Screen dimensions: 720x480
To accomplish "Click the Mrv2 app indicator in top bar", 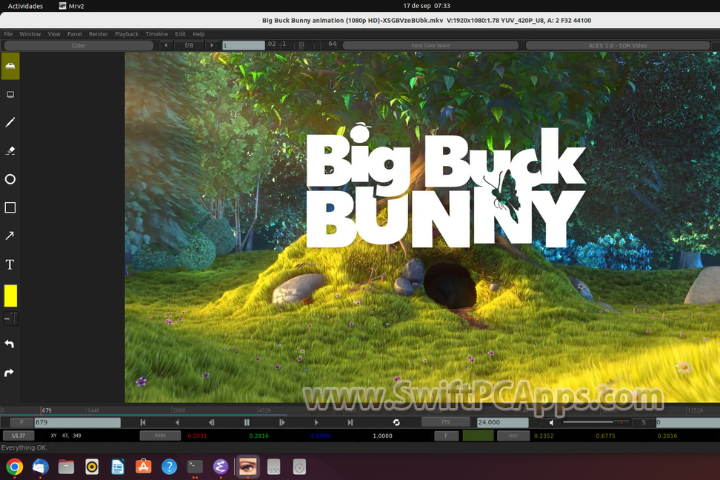I will click(x=72, y=6).
